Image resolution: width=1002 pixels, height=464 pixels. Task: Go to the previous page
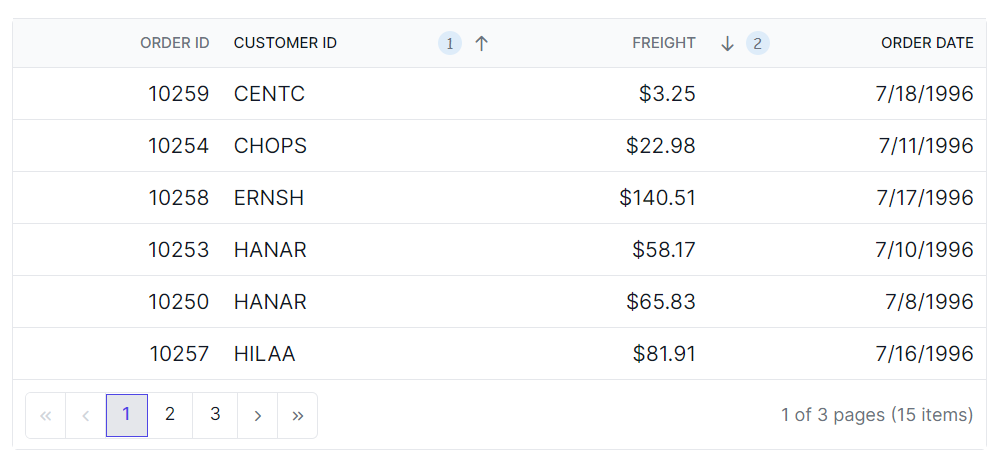86,416
